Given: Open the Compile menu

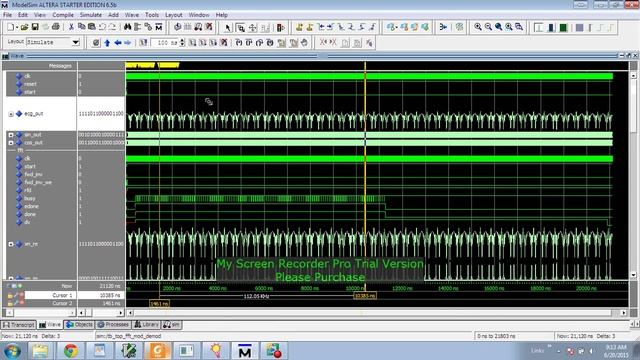Looking at the screenshot, I should coord(63,15).
